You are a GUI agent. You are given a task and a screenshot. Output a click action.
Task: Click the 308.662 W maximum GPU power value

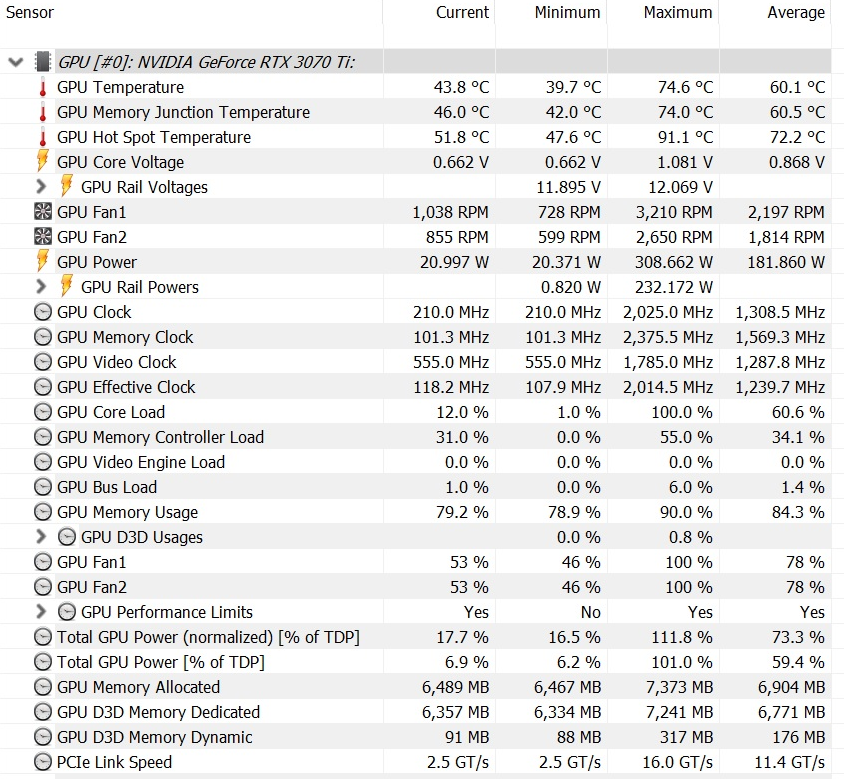pyautogui.click(x=673, y=262)
